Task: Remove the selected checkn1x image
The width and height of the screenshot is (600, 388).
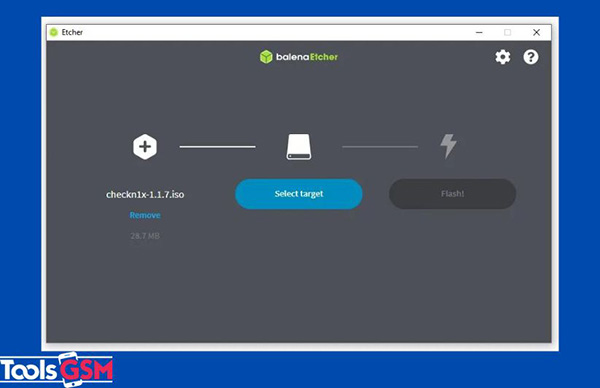Action: (145, 215)
